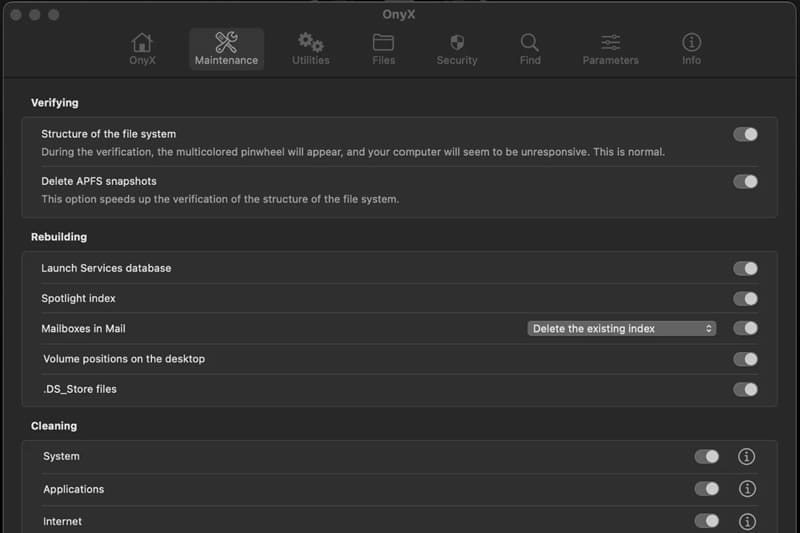This screenshot has height=533, width=800.
Task: Toggle System cleaning switch
Action: point(707,456)
